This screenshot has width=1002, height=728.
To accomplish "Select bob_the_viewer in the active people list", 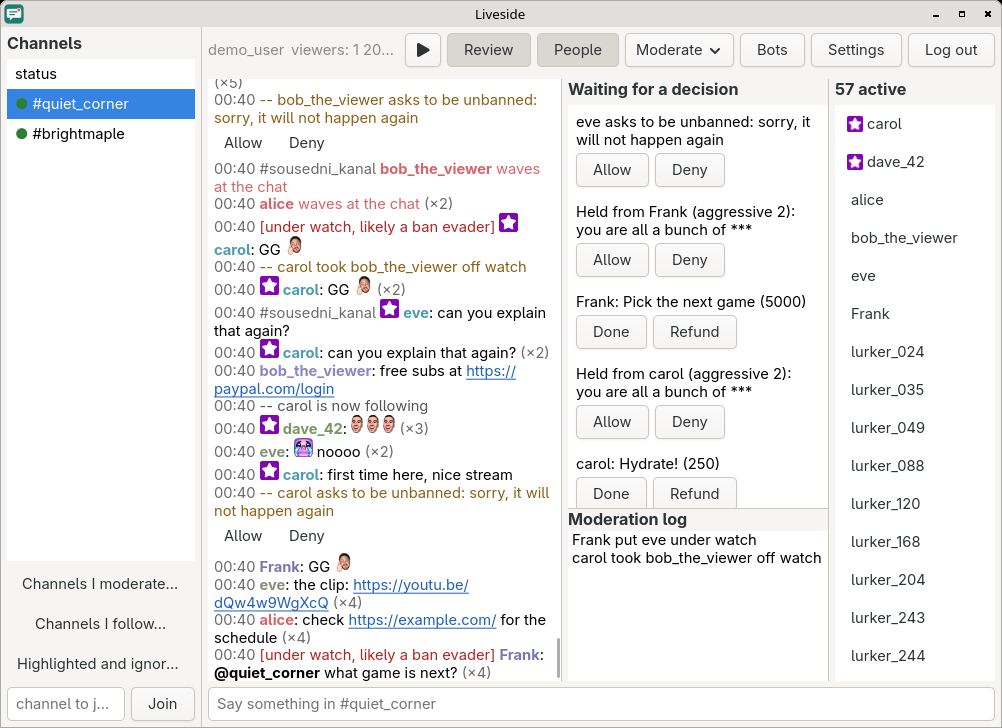I will click(914, 238).
